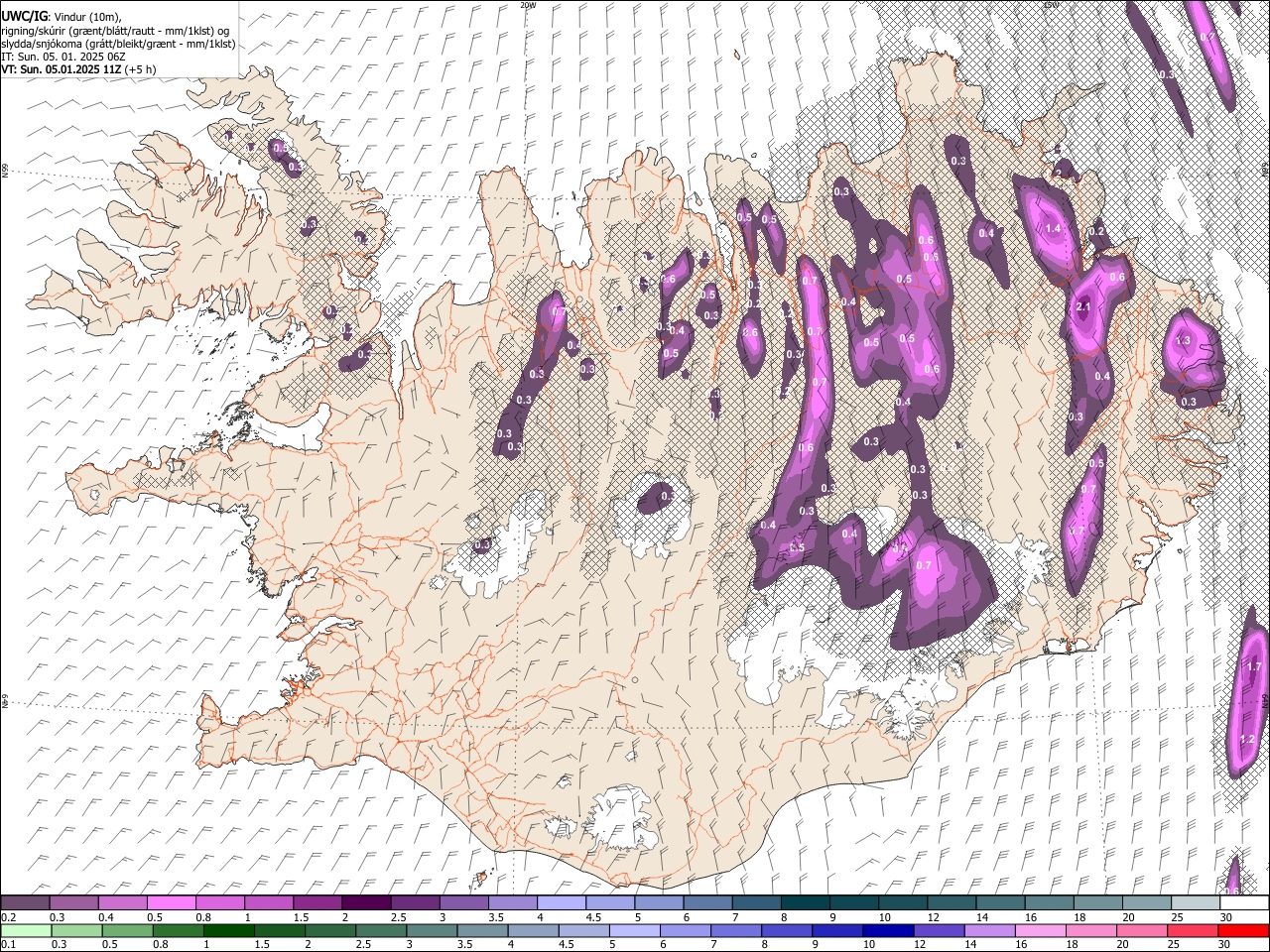Click the 0.1 label in rain legend
1270x952 pixels.
tap(7, 944)
